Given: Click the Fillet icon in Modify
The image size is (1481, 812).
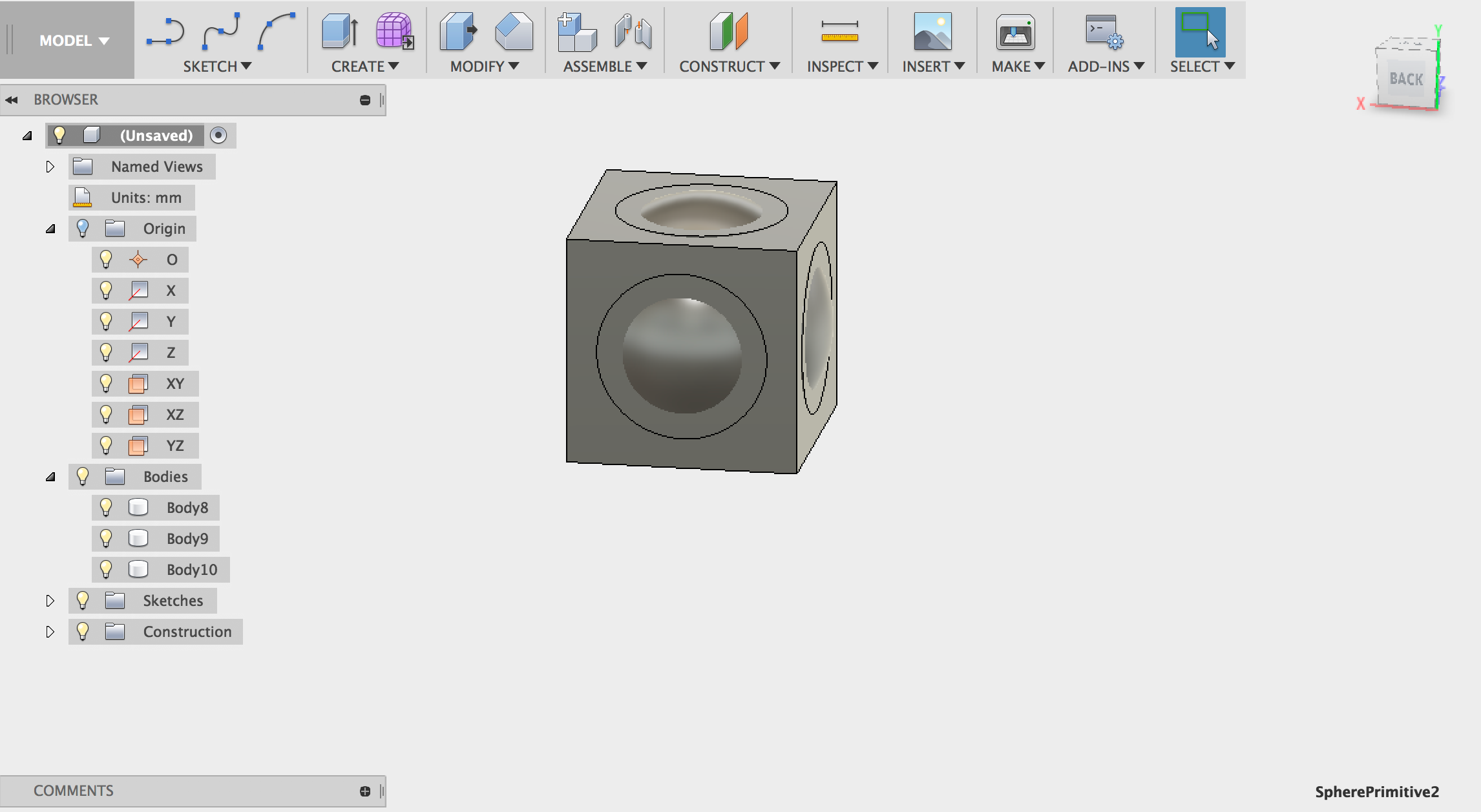Looking at the screenshot, I should click(x=514, y=31).
